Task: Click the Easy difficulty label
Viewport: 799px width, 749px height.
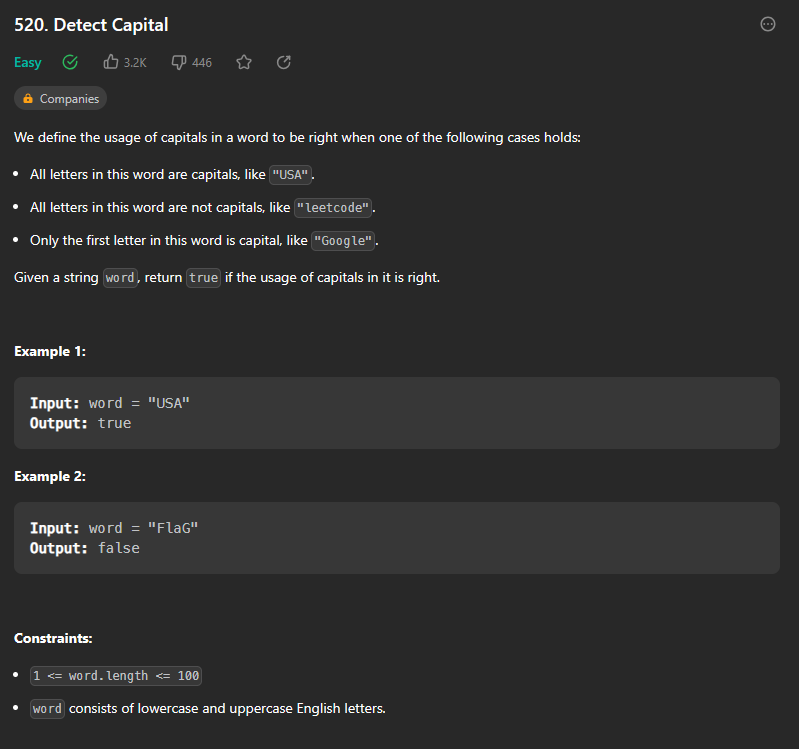Action: click(28, 62)
